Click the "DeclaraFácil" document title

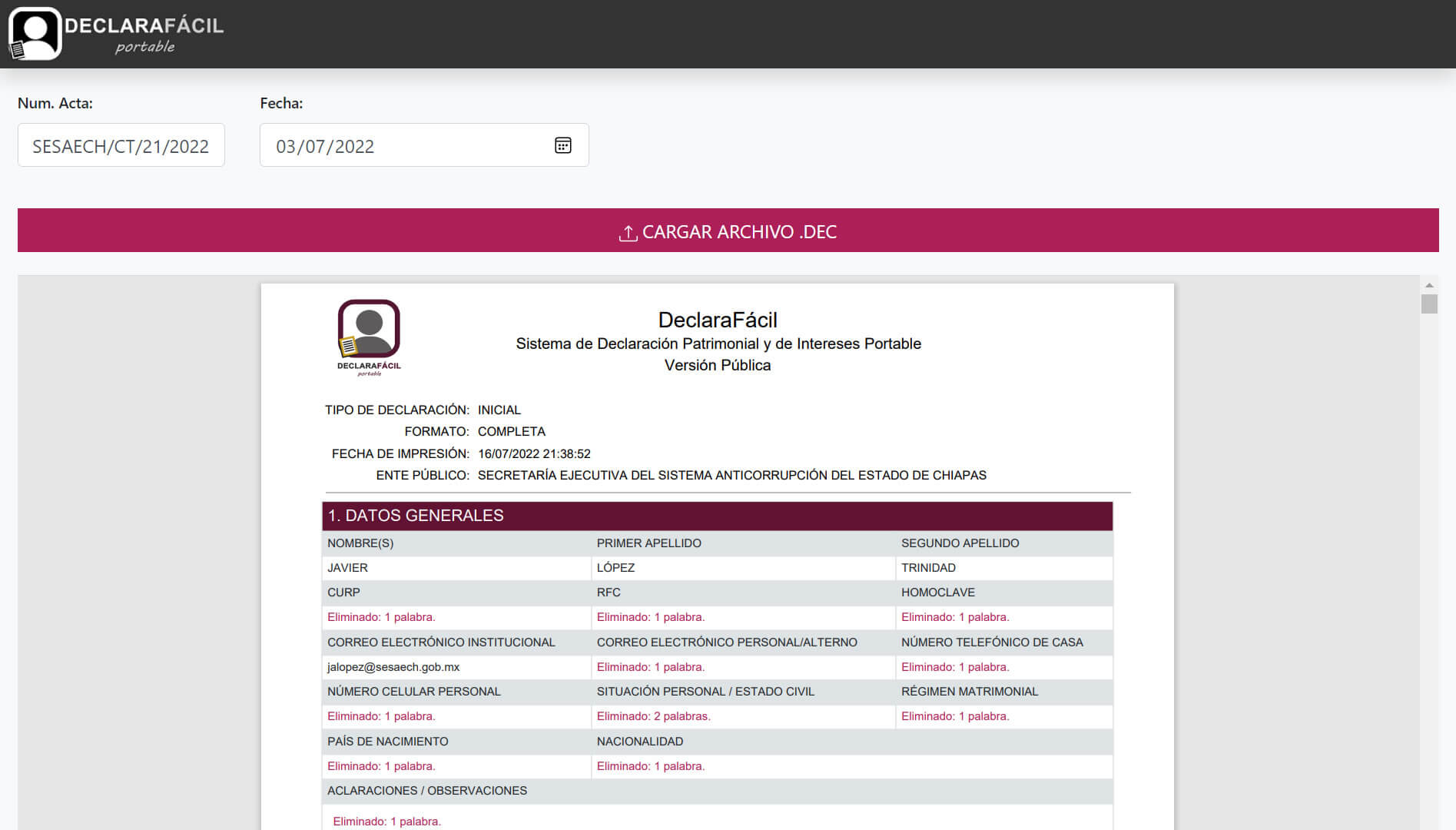tap(718, 320)
